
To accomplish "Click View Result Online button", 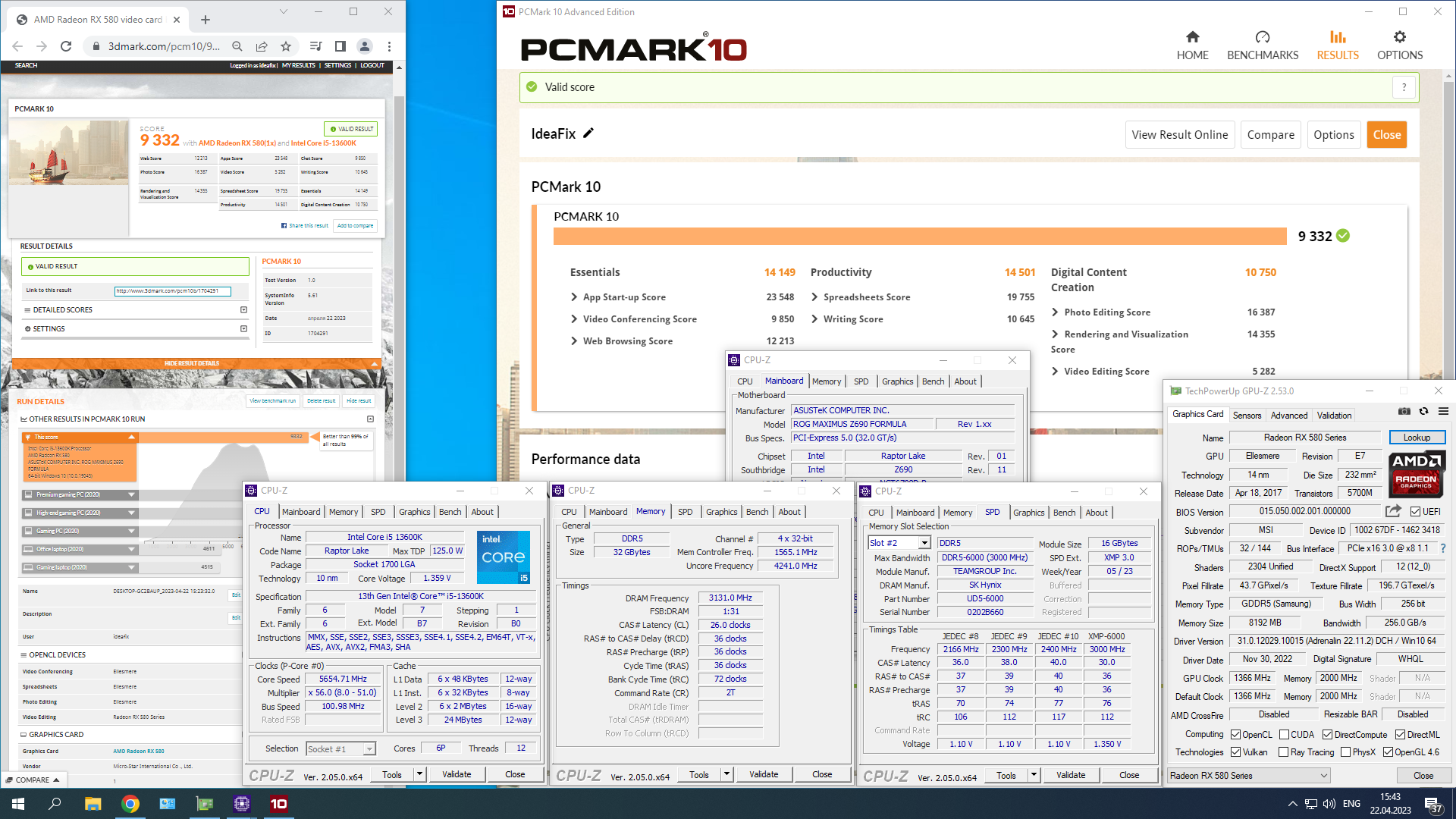I will click(1179, 134).
